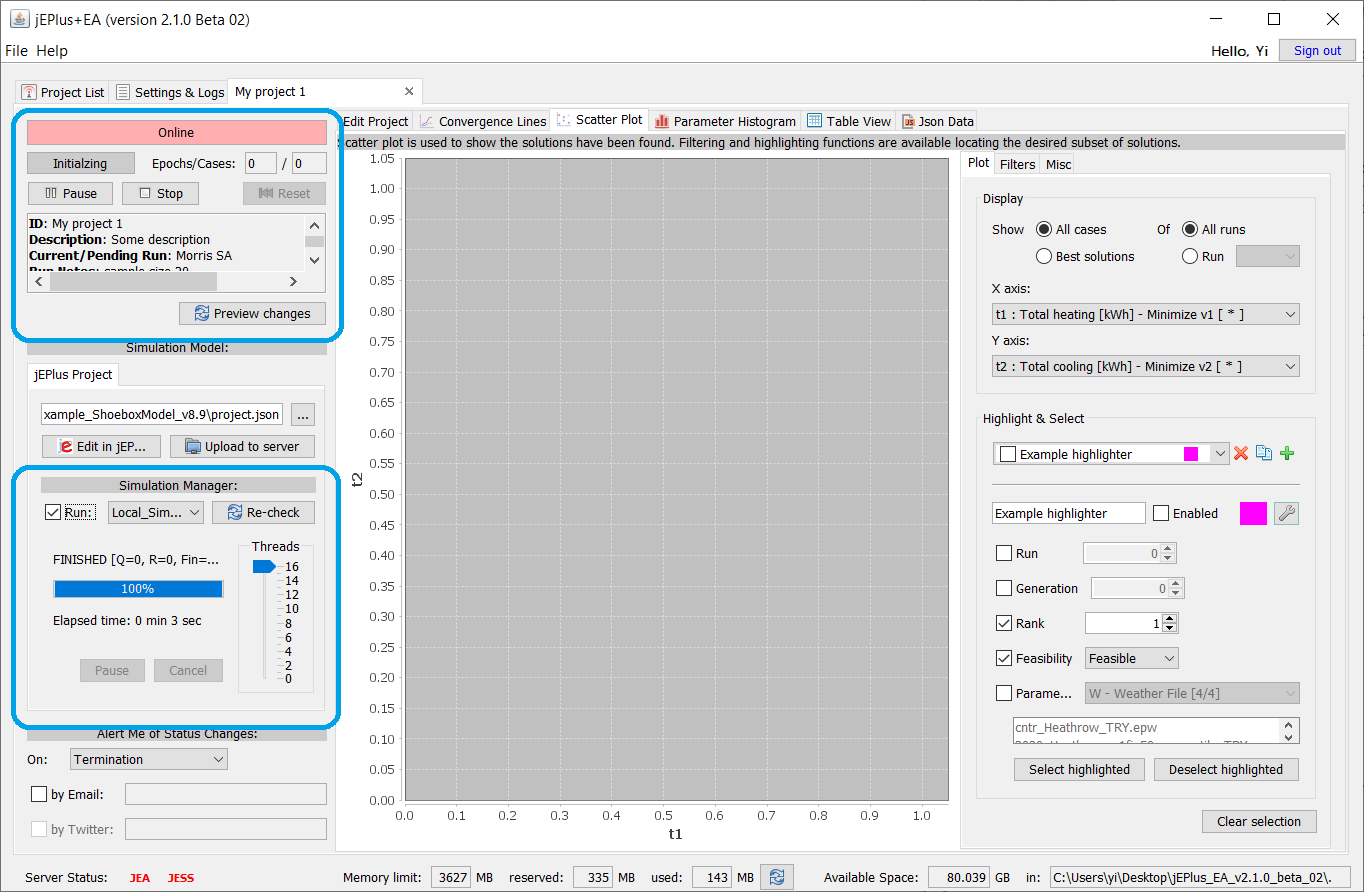Open the Settings & Logs tab
The height and width of the screenshot is (892, 1364).
coord(170,92)
